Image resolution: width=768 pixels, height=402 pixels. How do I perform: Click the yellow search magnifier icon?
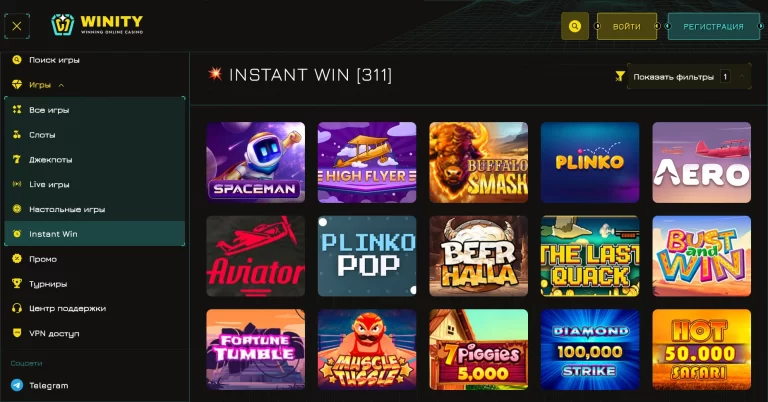575,26
